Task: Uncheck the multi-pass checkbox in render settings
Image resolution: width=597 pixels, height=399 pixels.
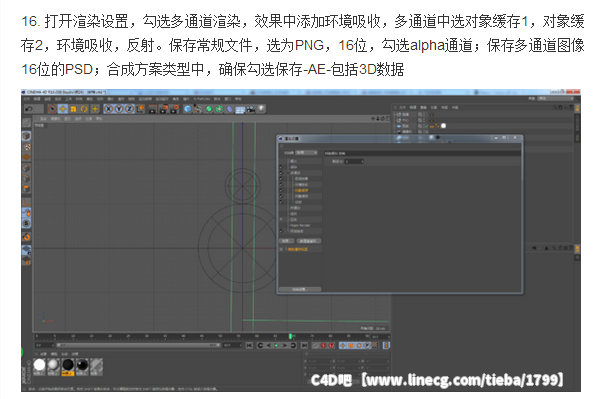Action: coord(281,173)
